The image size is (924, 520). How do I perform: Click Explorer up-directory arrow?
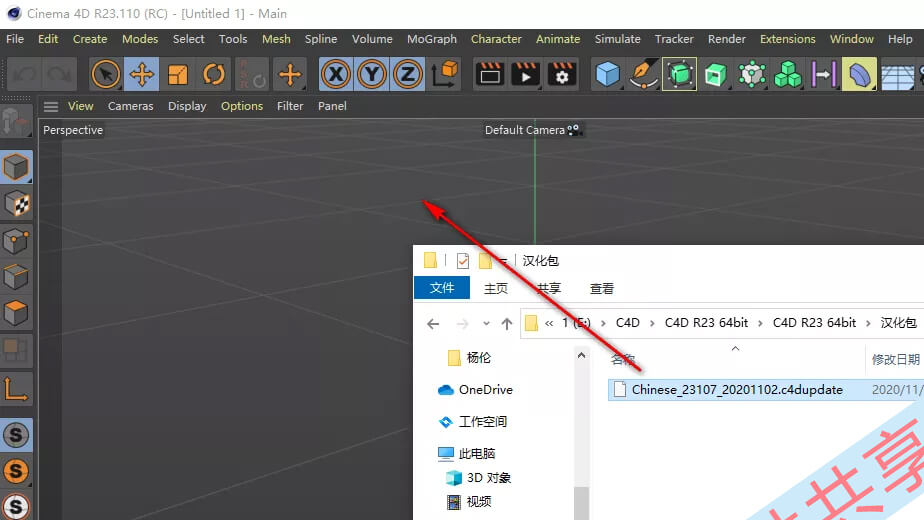(x=507, y=324)
